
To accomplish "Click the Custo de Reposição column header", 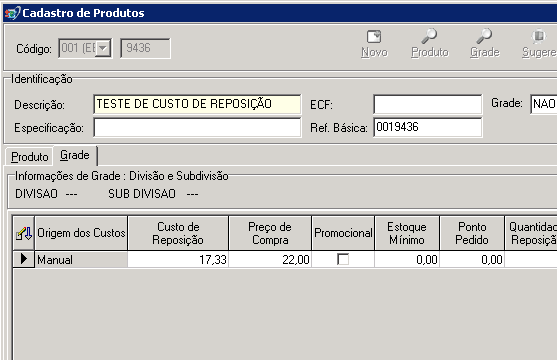I will (178, 233).
